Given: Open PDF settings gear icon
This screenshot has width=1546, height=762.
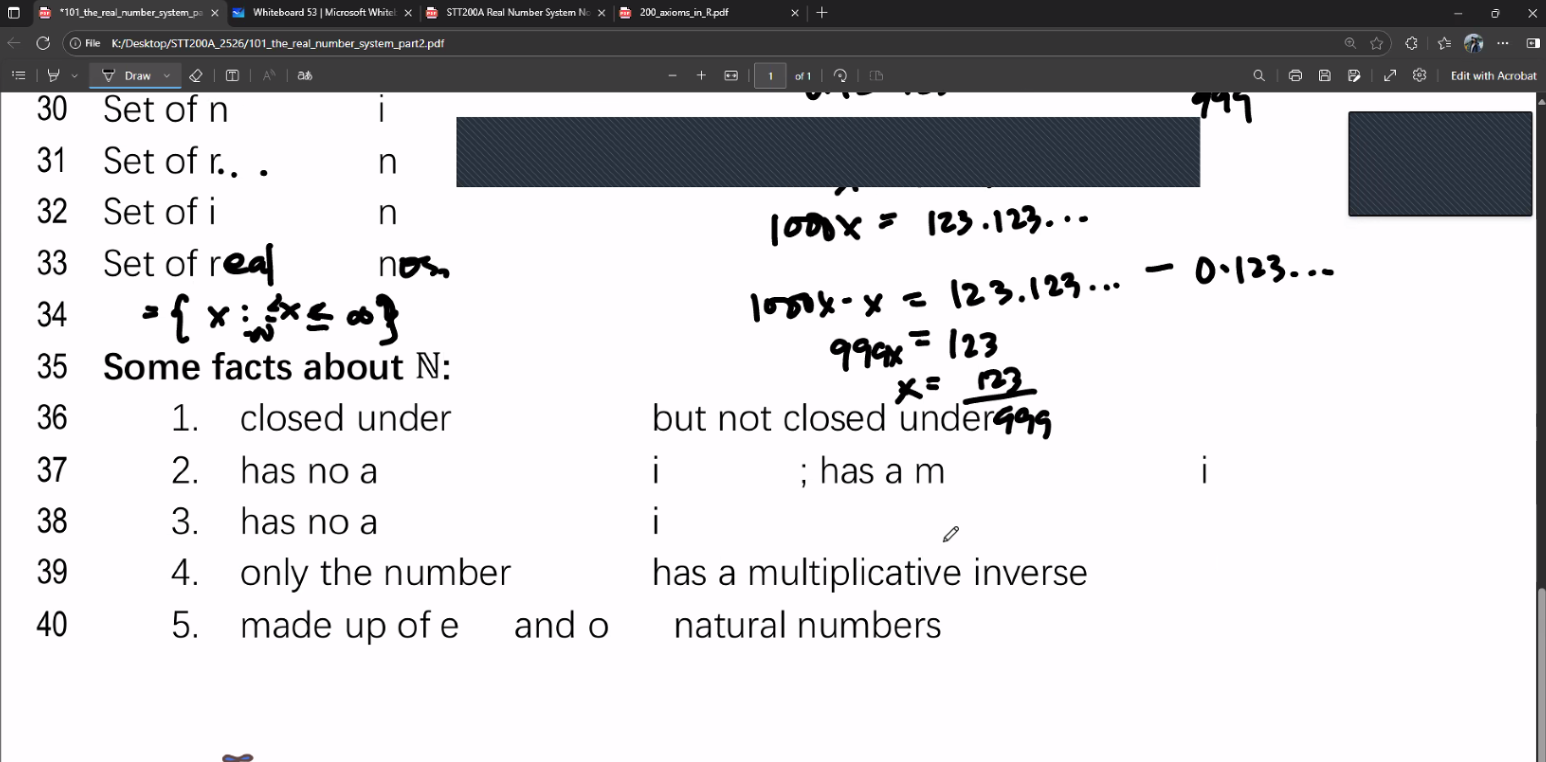Looking at the screenshot, I should click(x=1419, y=76).
